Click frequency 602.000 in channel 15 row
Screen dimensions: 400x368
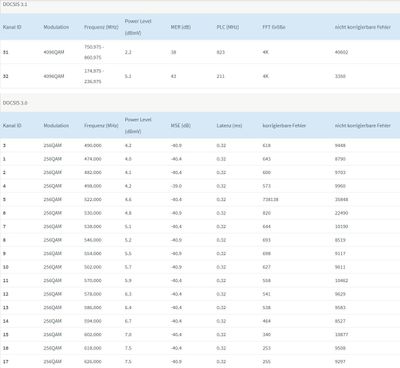point(93,335)
